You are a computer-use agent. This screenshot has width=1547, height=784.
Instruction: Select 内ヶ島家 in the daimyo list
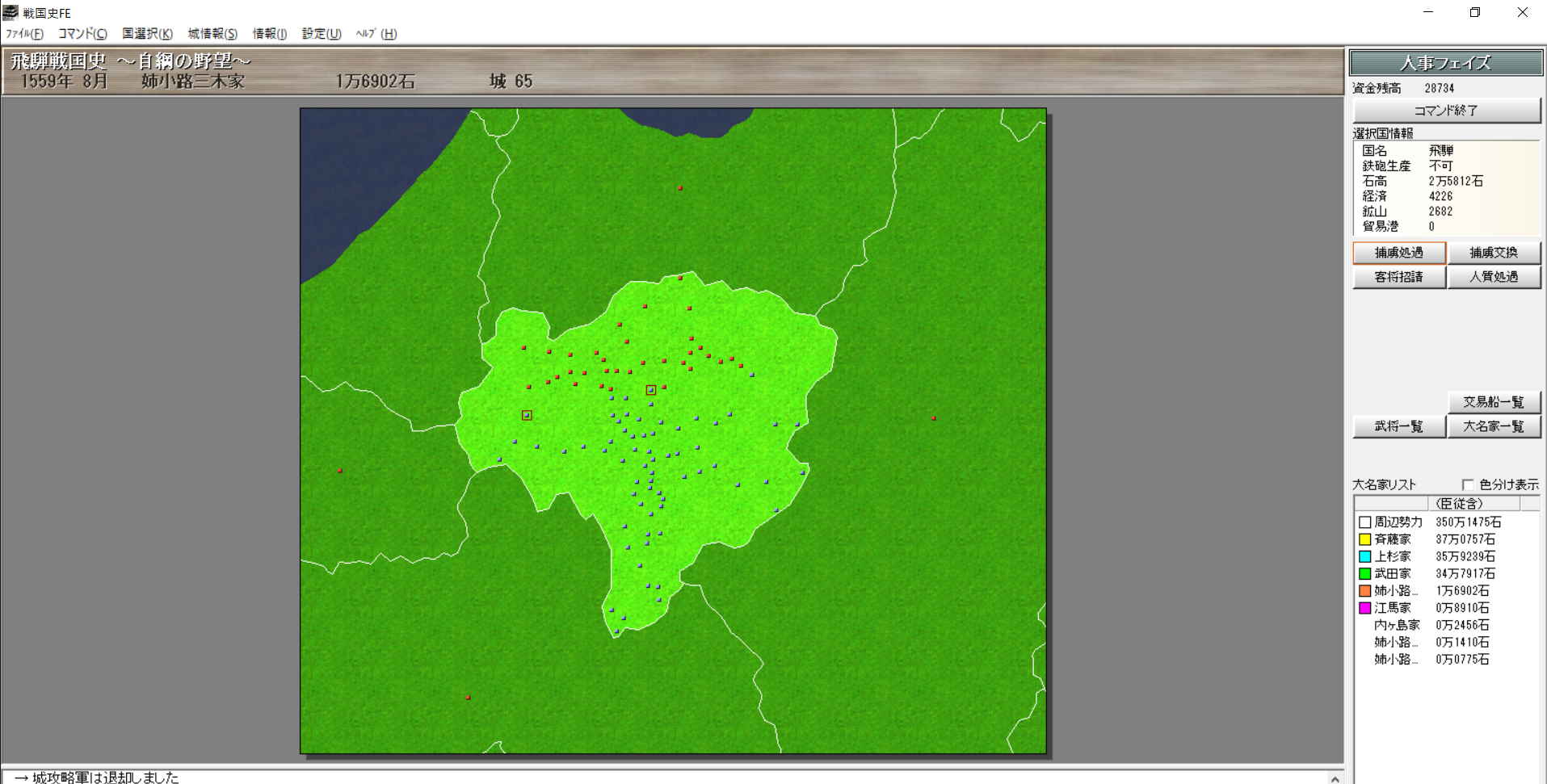(x=1397, y=625)
